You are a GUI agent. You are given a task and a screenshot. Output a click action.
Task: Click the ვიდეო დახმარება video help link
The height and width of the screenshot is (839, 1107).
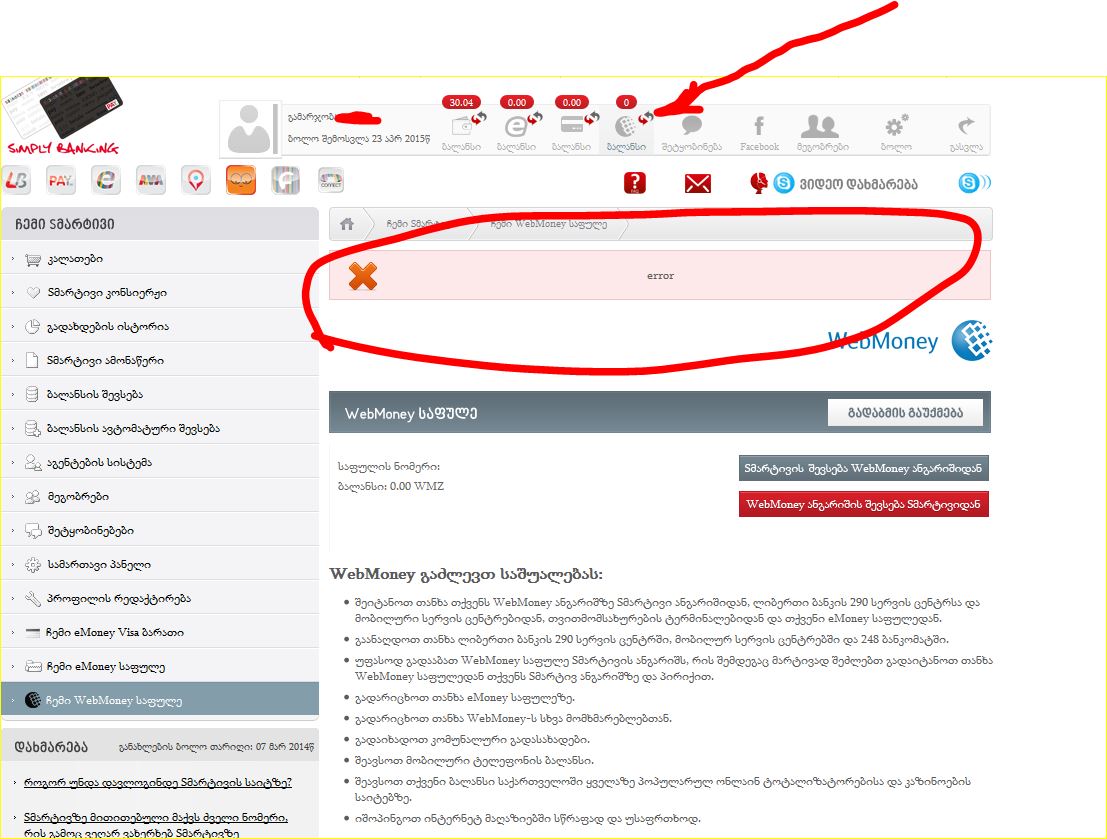858,184
